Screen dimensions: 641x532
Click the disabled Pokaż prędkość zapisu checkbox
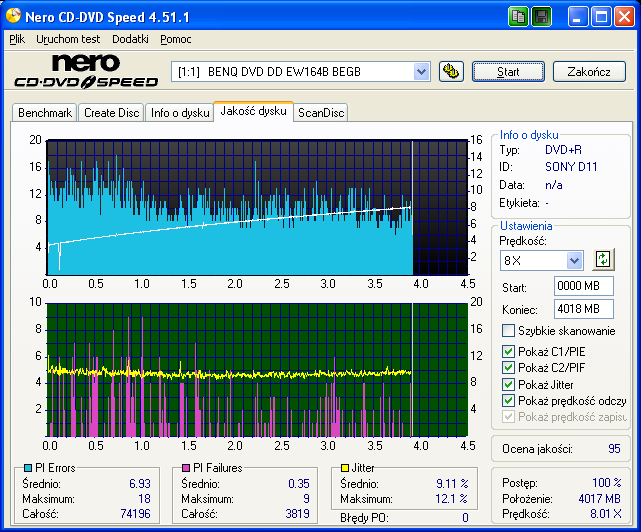click(x=508, y=417)
